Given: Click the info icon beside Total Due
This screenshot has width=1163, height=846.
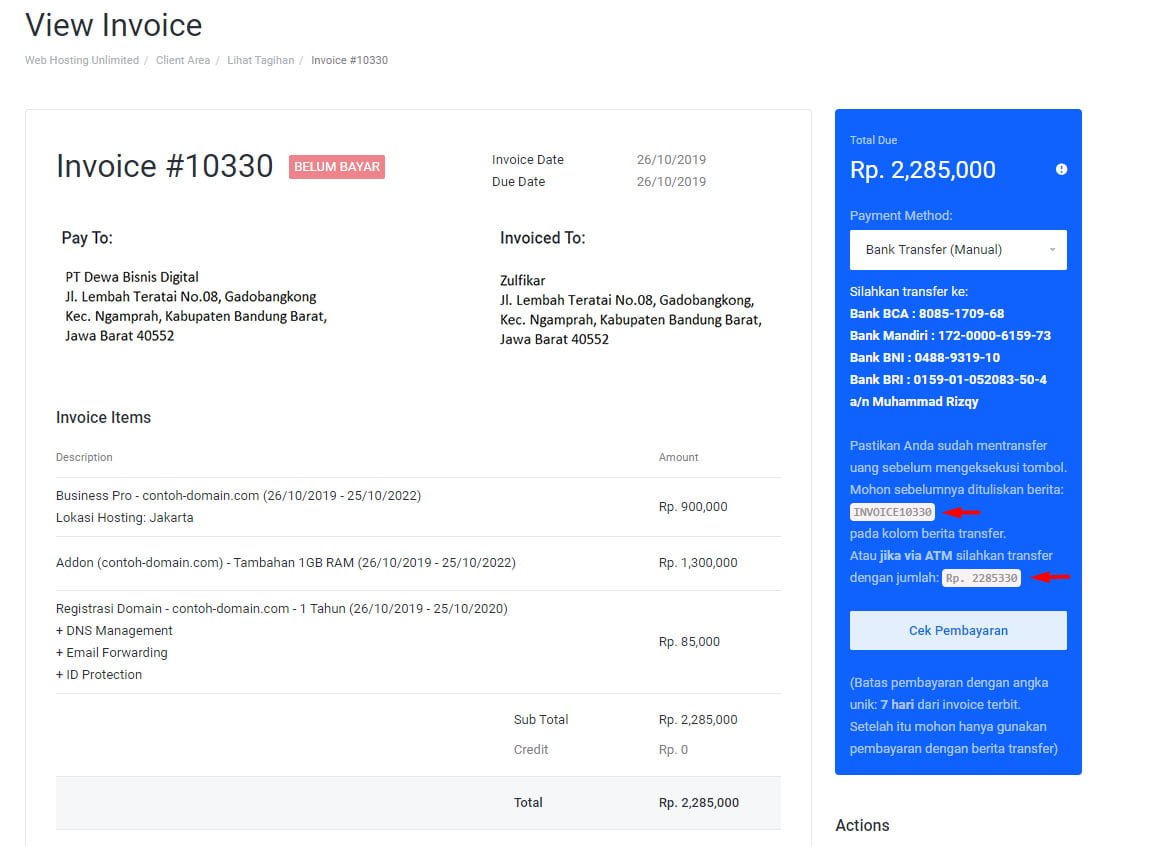Looking at the screenshot, I should tap(1061, 170).
